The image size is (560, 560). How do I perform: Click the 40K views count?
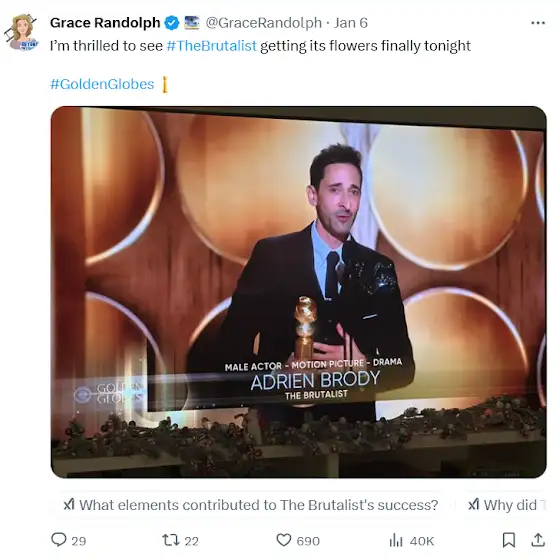[x=422, y=541]
